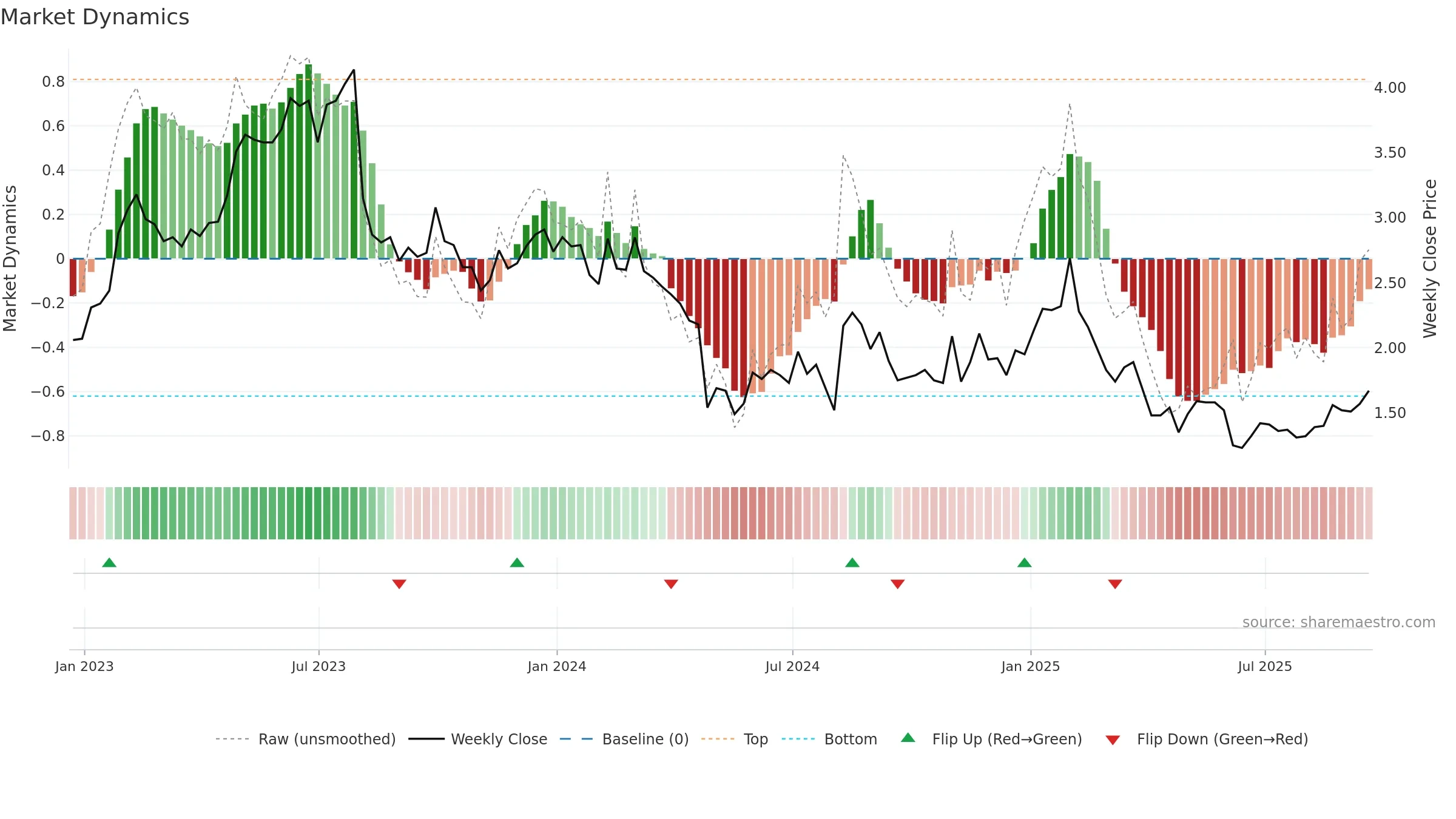Click the Weekly Close Price axis title

(1431, 258)
